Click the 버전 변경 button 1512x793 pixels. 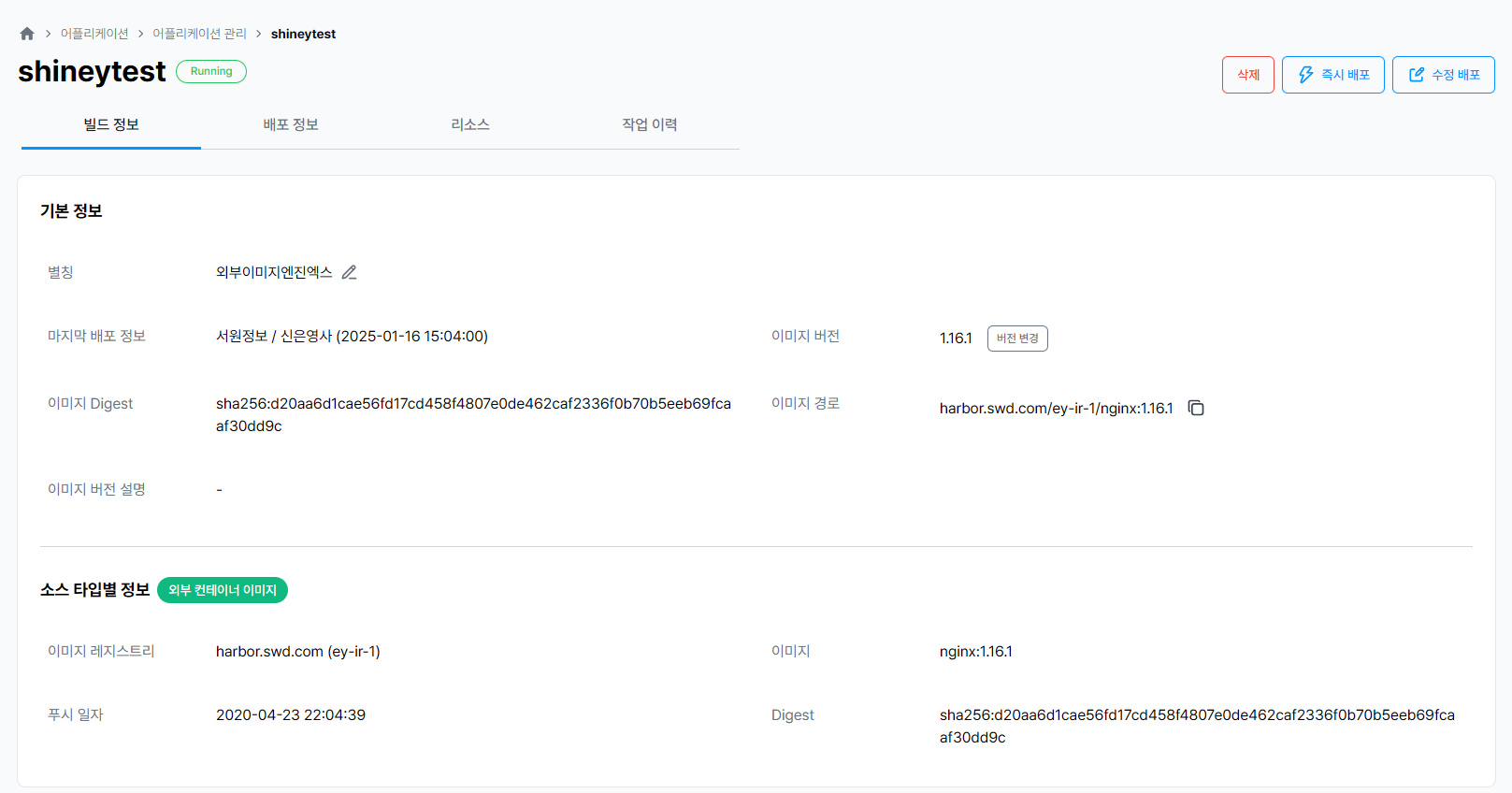point(1017,339)
